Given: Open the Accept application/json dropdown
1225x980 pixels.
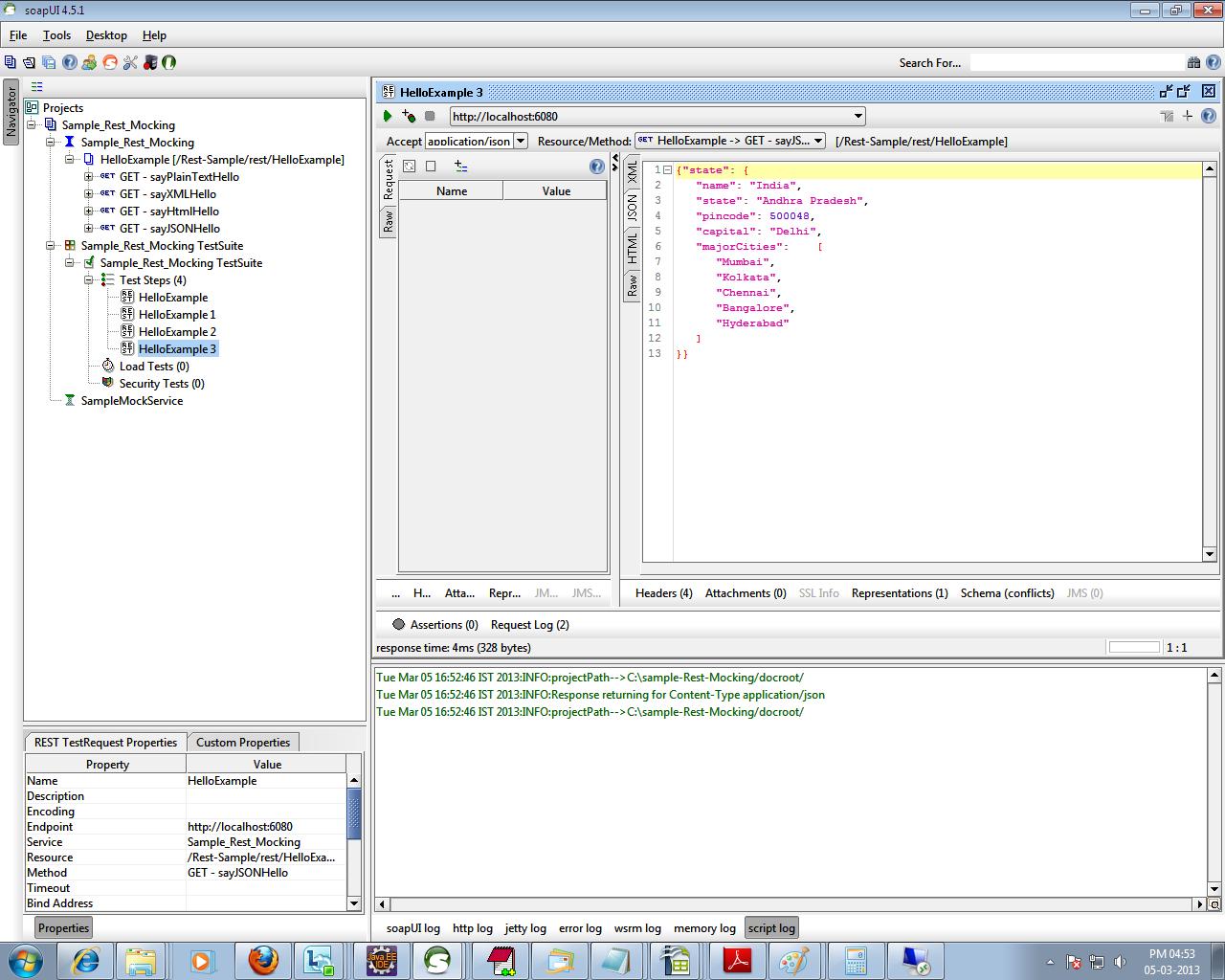Looking at the screenshot, I should tap(521, 141).
